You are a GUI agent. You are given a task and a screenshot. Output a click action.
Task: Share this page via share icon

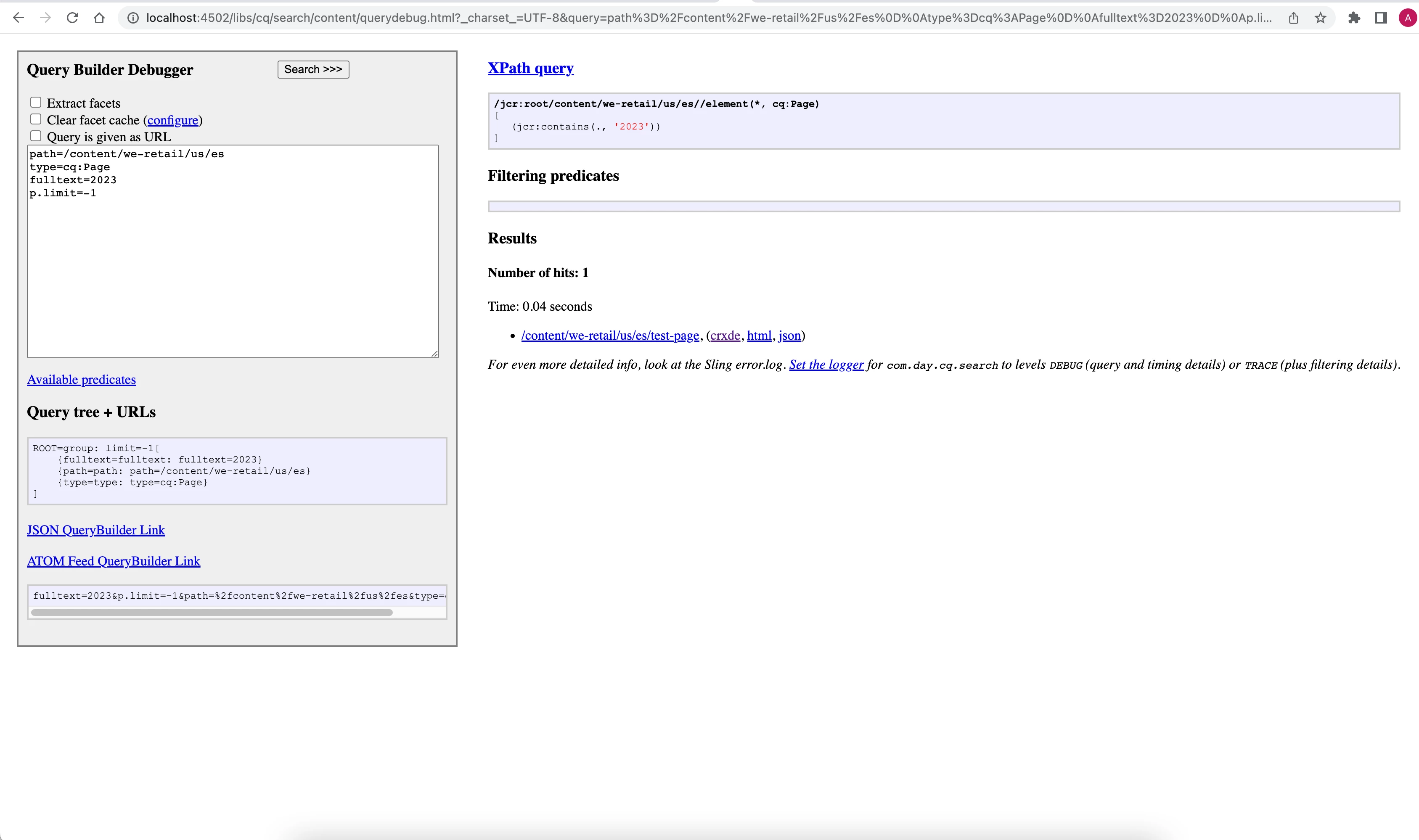[x=1293, y=18]
